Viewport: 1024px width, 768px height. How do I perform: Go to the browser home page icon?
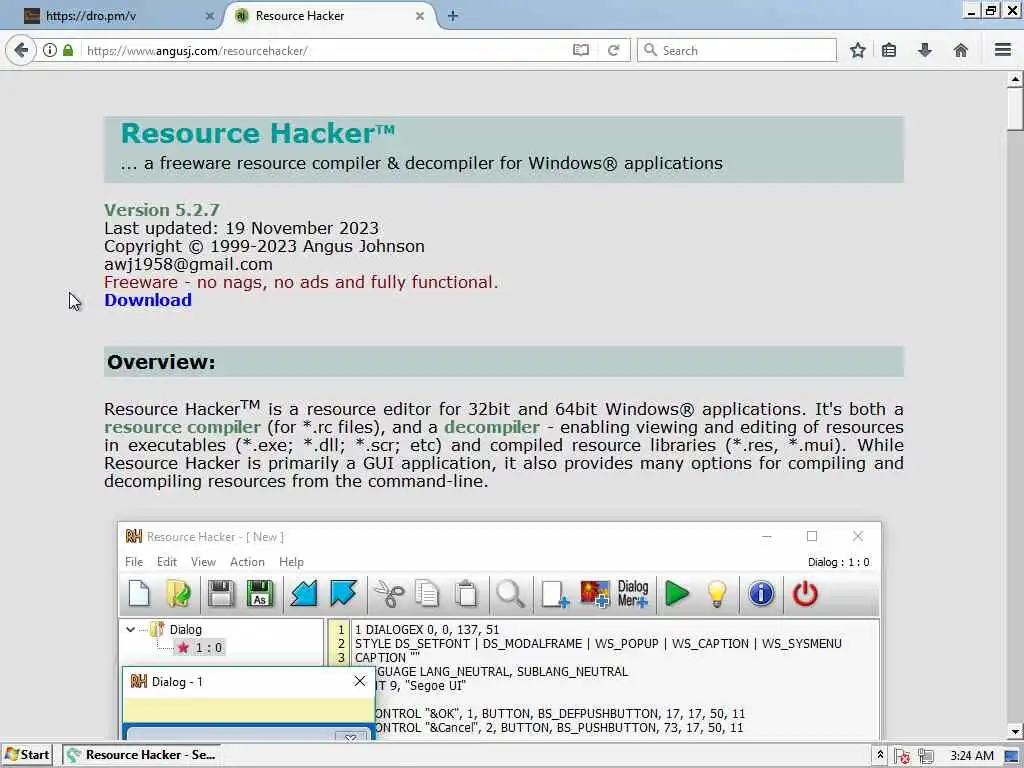(961, 50)
